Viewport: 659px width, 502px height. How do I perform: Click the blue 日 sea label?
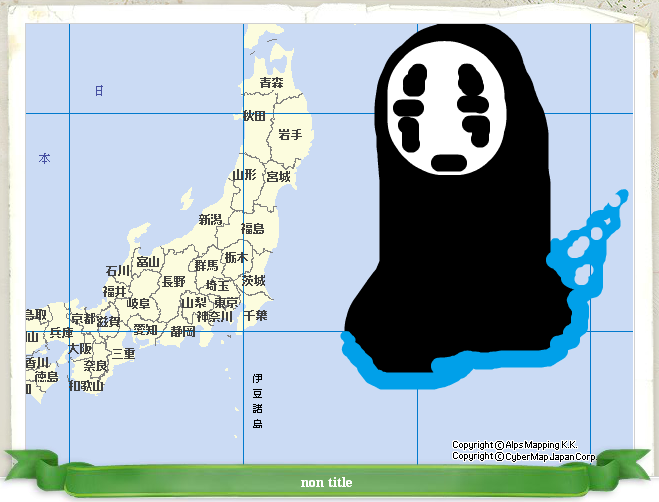click(x=99, y=91)
